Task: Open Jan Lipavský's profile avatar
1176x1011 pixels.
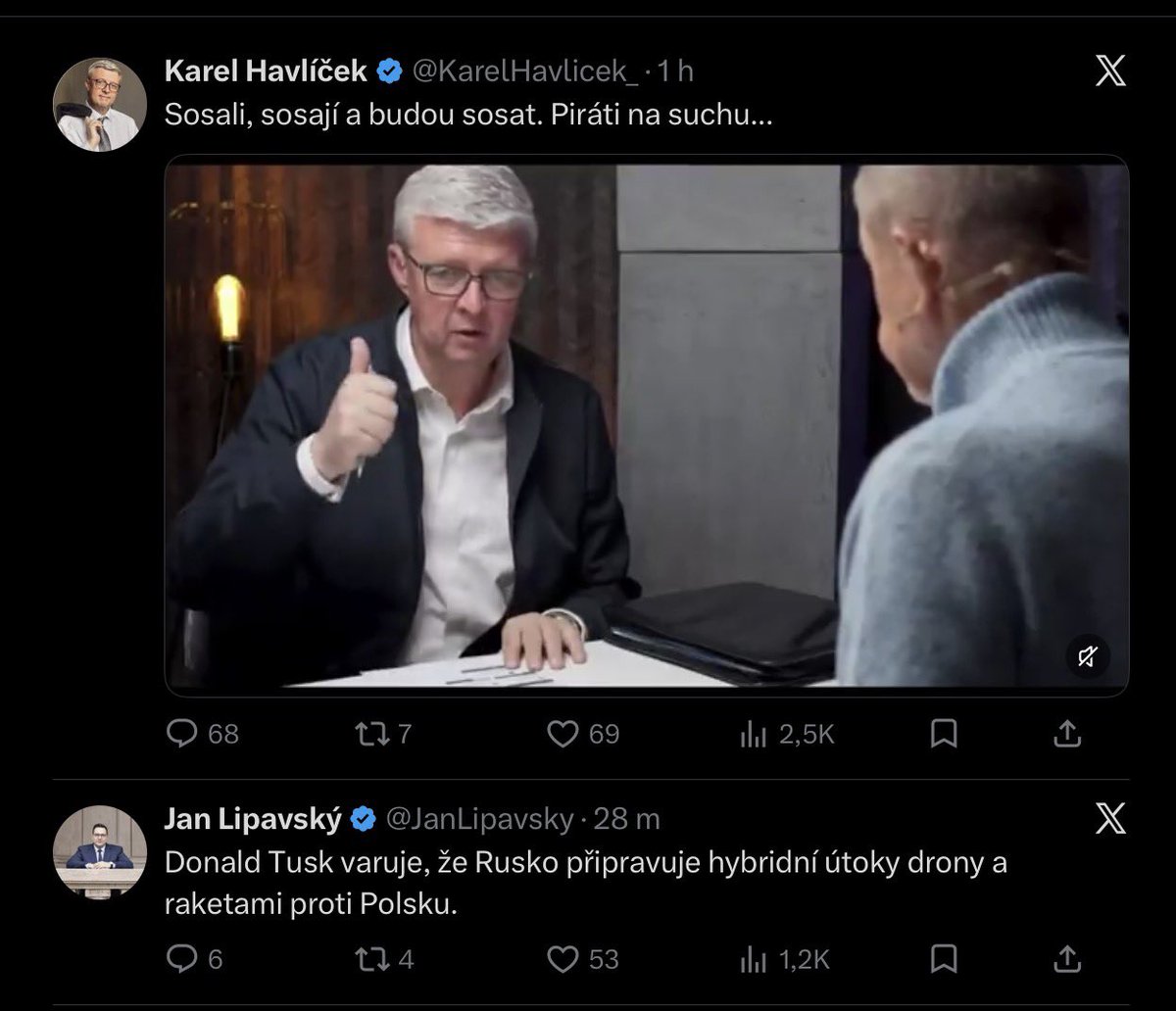Action: click(100, 850)
